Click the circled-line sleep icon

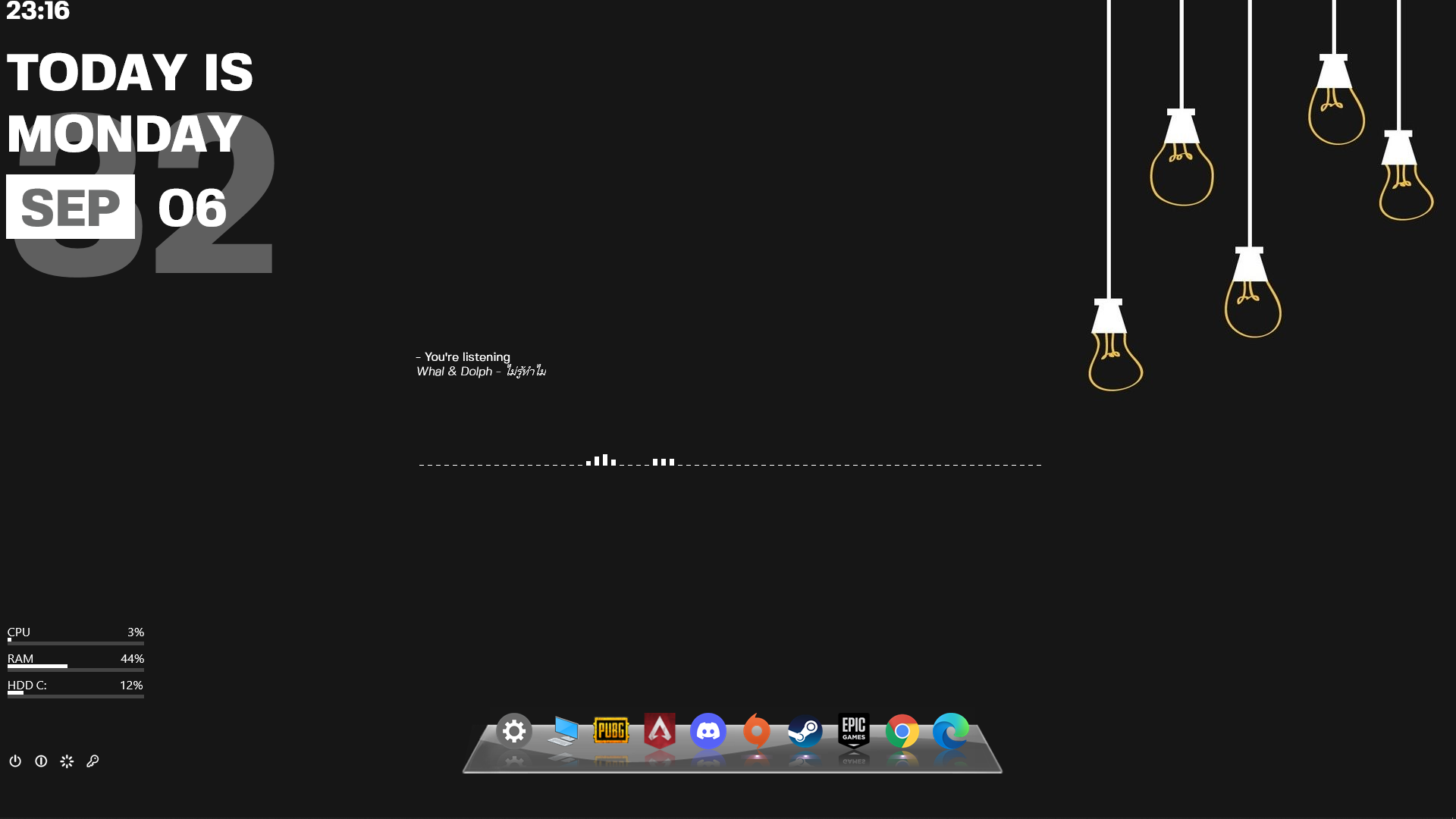(x=41, y=761)
